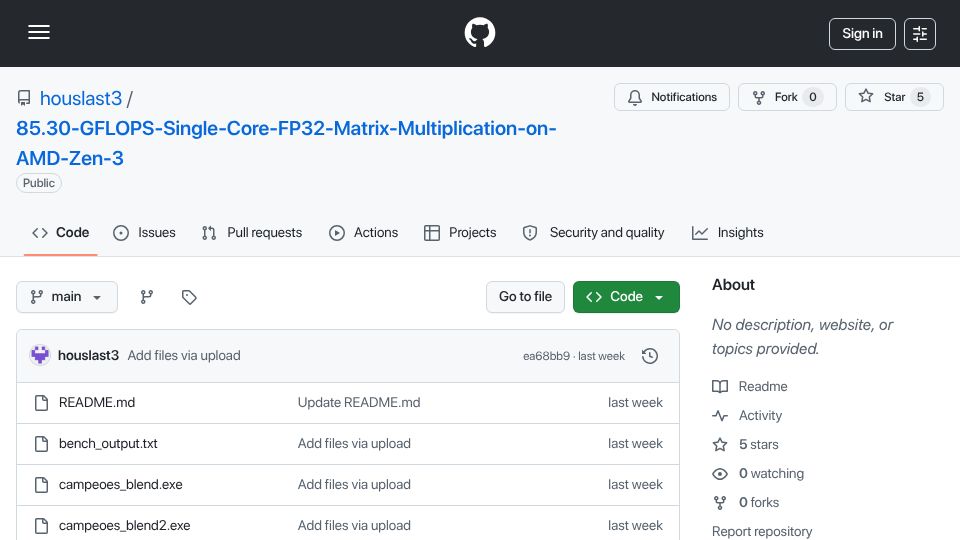Expand the green Code dropdown
960x540 pixels.
coord(626,297)
